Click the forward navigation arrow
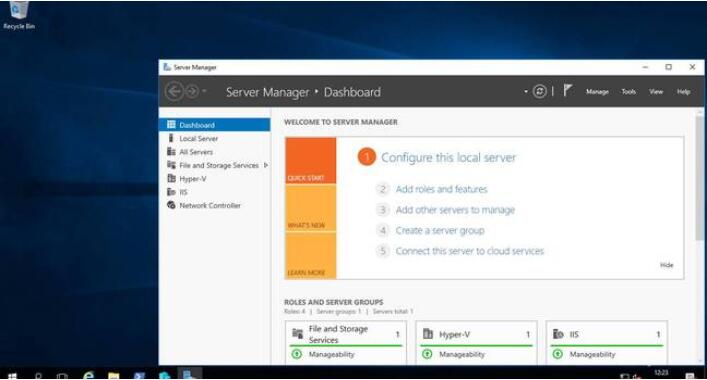The height and width of the screenshot is (380, 707). click(x=192, y=92)
